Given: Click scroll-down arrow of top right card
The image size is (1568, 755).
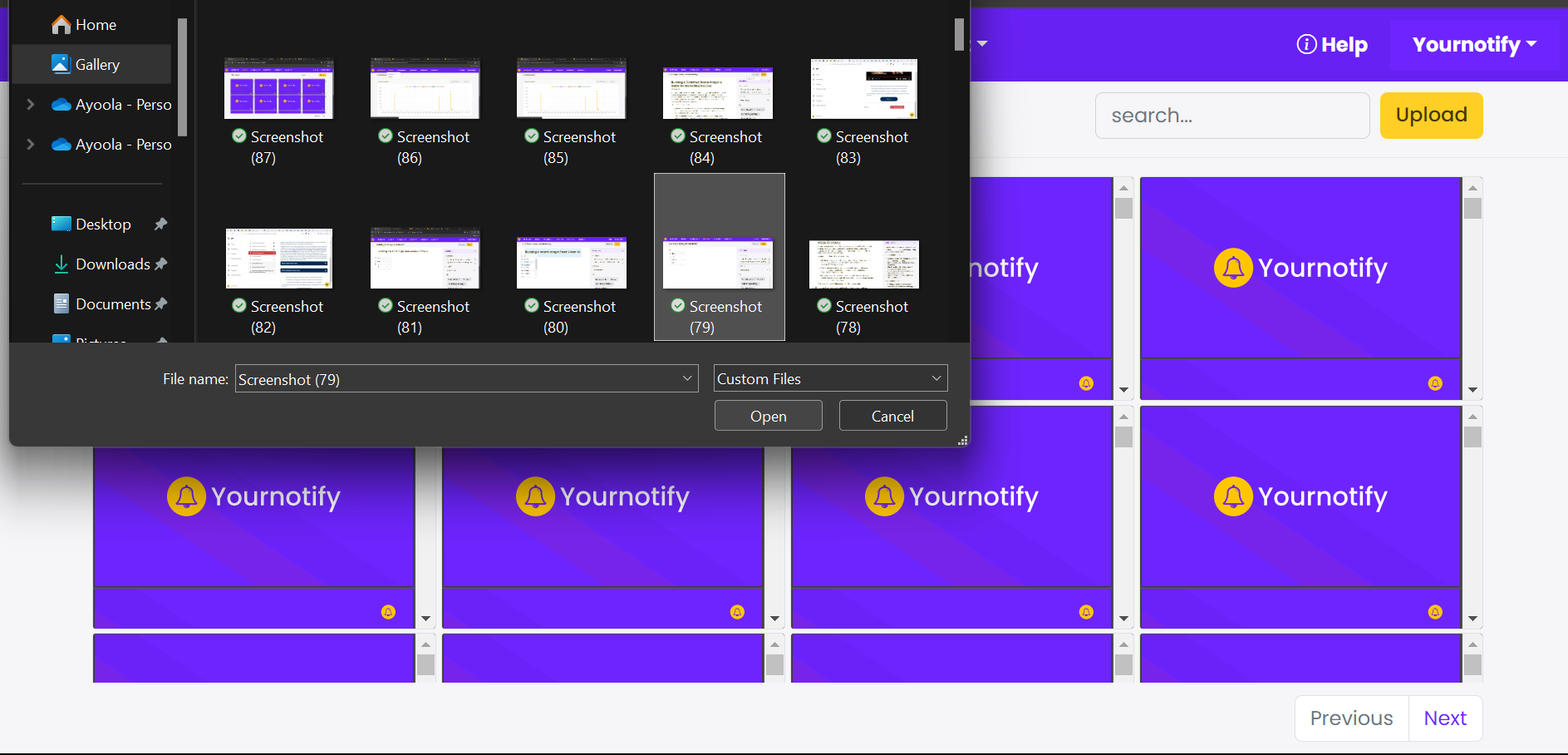Looking at the screenshot, I should point(1472,390).
